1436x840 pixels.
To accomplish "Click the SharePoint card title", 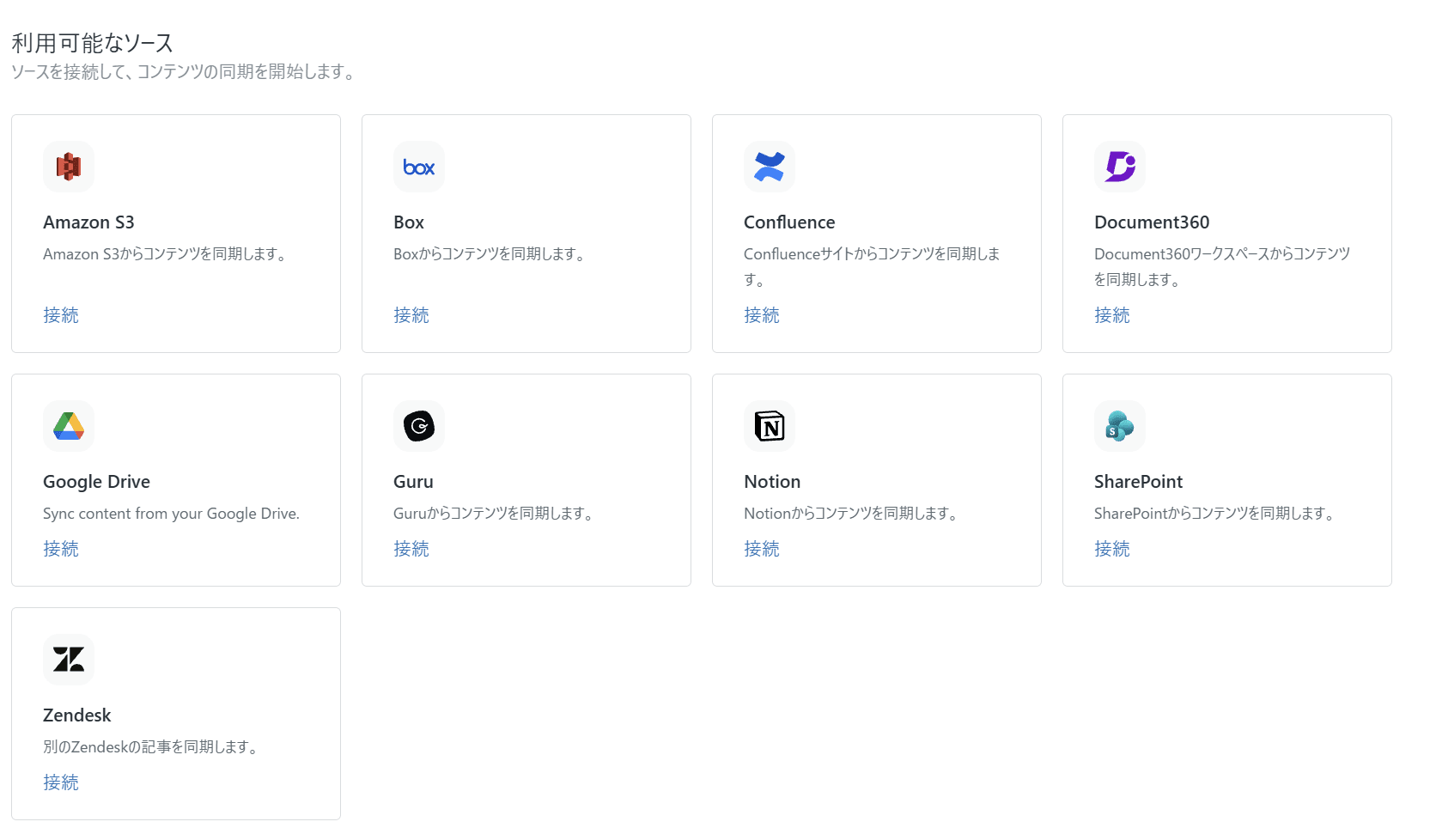I will [1138, 482].
